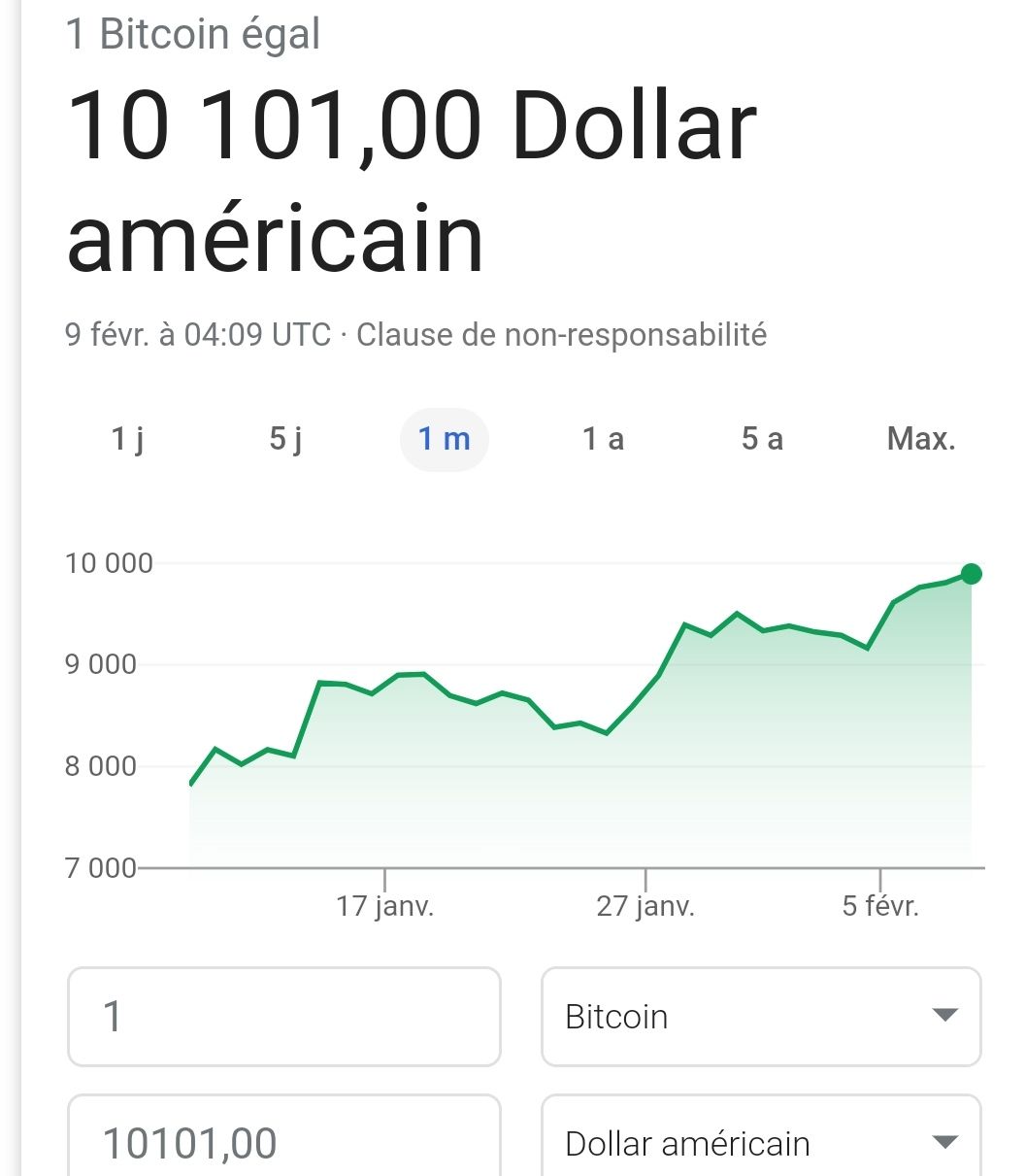Open the Clause de non-responsabilité link
The height and width of the screenshot is (1176, 1025).
[562, 335]
